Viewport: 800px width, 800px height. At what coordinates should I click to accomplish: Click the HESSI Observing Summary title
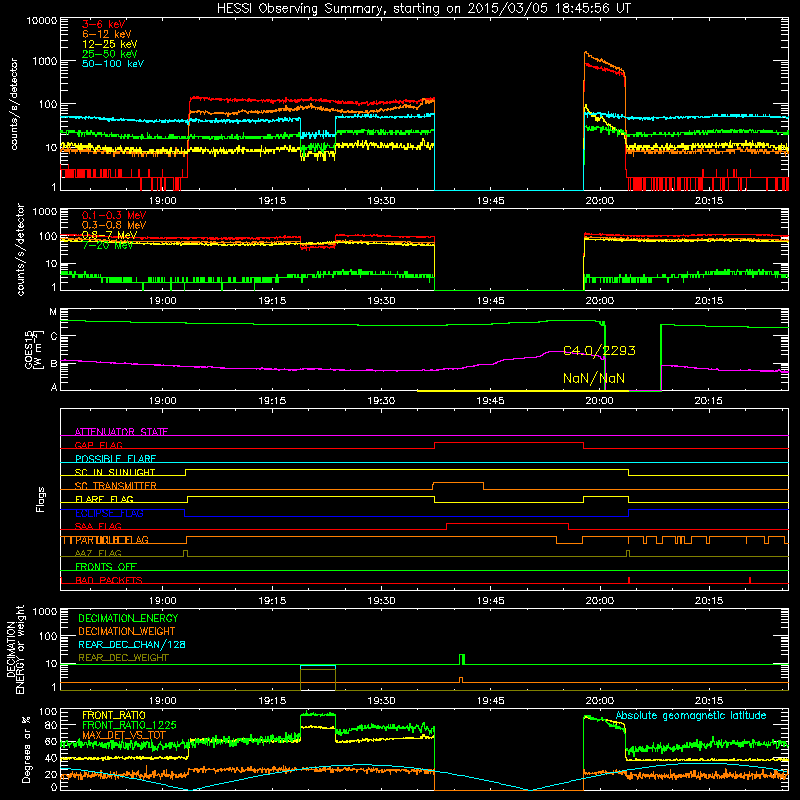click(423, 9)
